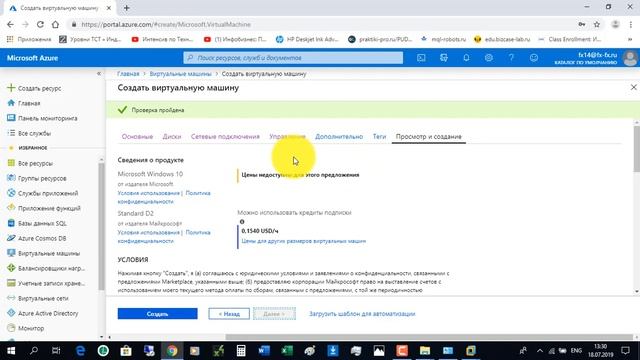This screenshot has width=640, height=360.
Task: Click Главная in the breadcrumb
Action: tap(128, 74)
